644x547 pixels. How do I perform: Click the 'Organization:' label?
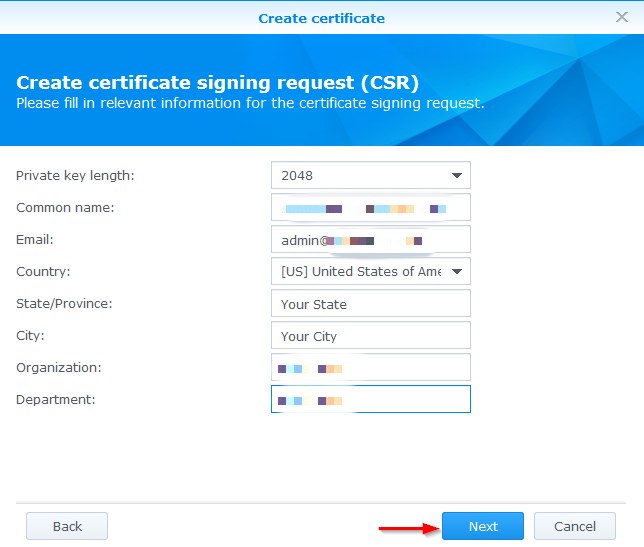(59, 368)
